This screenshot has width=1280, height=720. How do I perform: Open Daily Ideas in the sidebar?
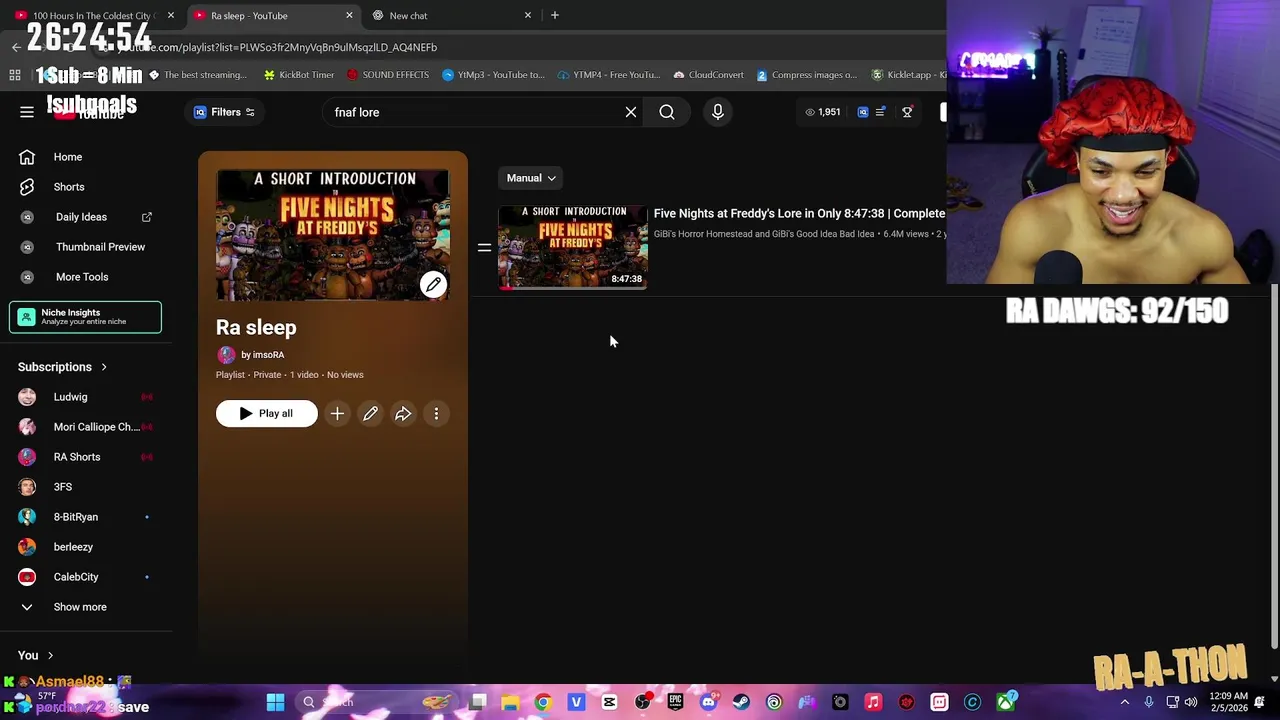click(86, 217)
